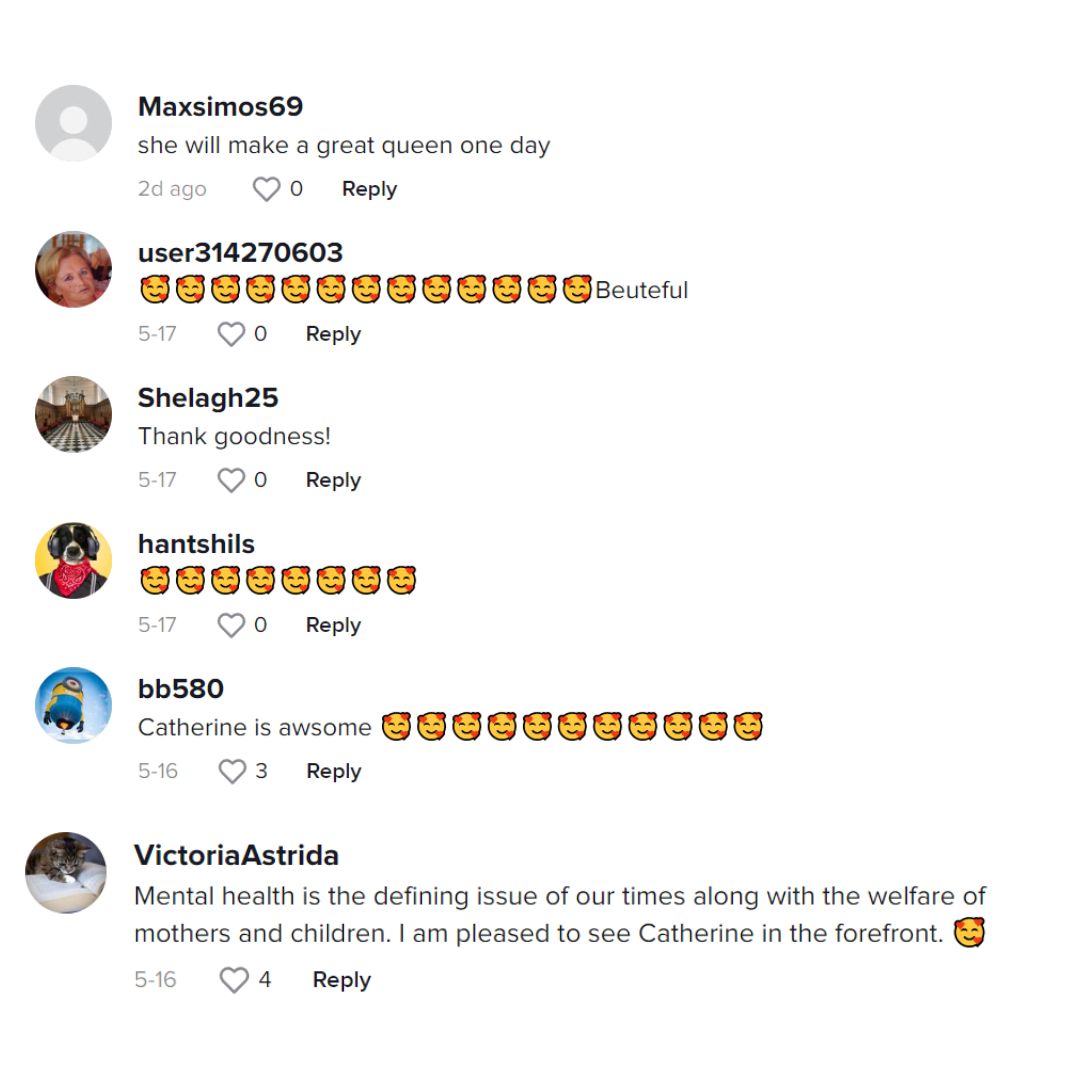Open VictoriaAstrida's cat profile picture

(x=65, y=872)
